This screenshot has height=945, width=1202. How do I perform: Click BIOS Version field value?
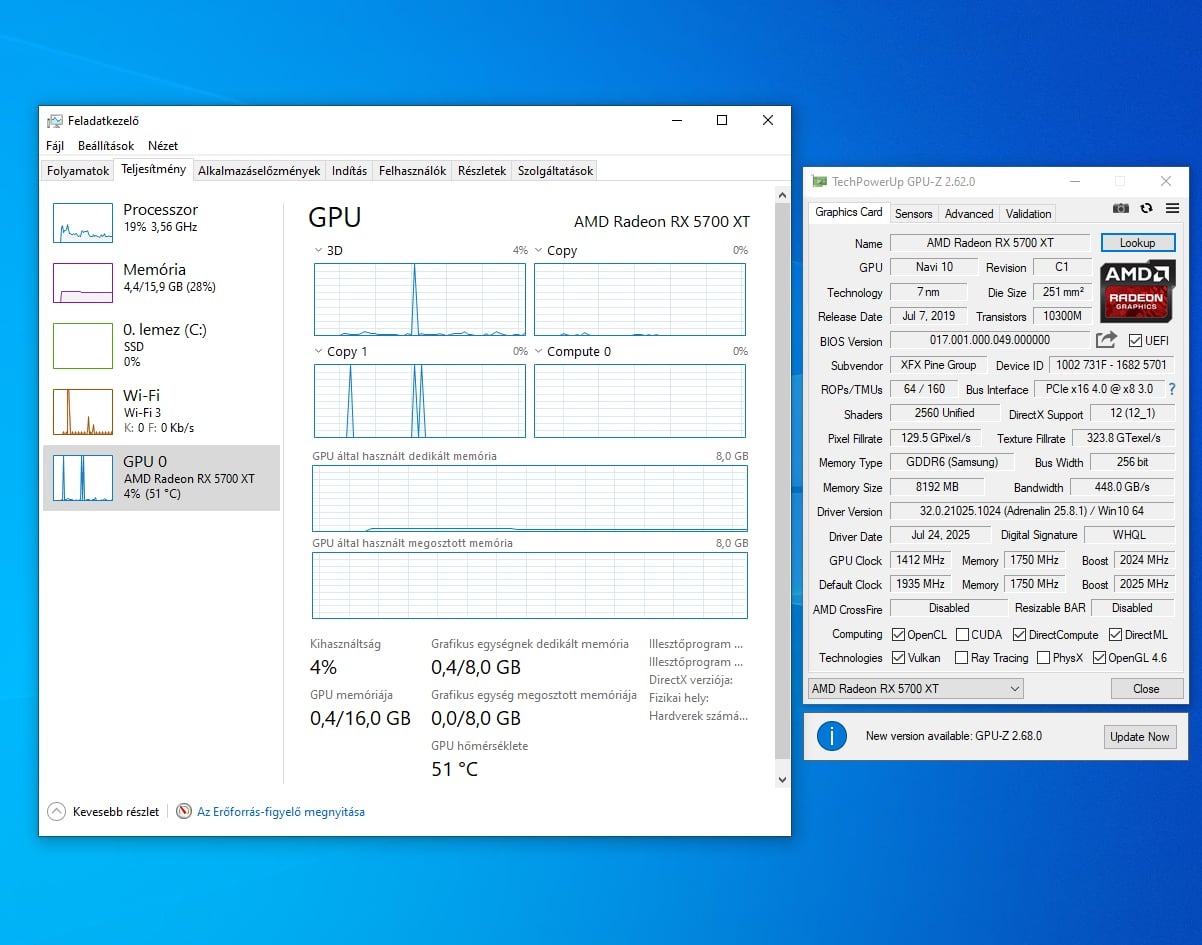point(989,340)
